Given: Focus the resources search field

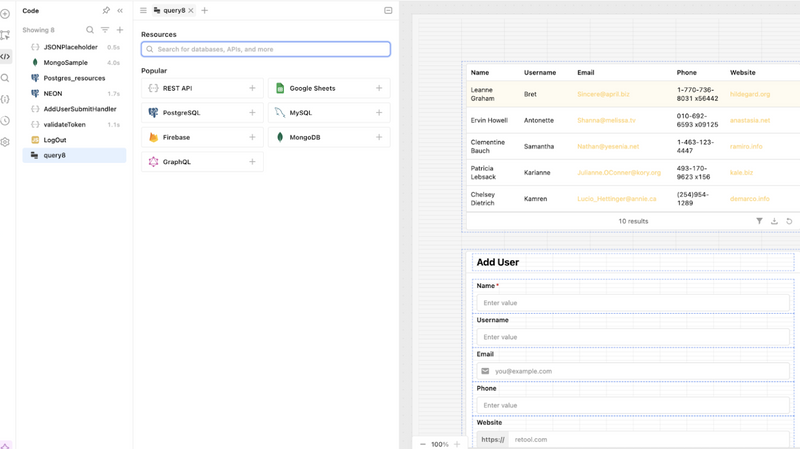Looking at the screenshot, I should tap(266, 49).
